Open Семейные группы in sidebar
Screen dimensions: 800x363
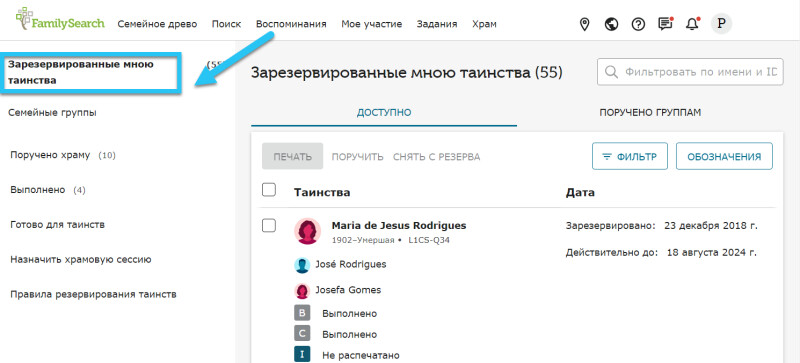pyautogui.click(x=53, y=112)
